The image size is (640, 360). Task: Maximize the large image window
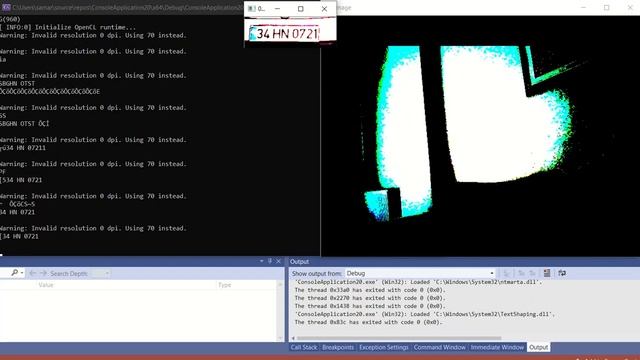point(607,8)
